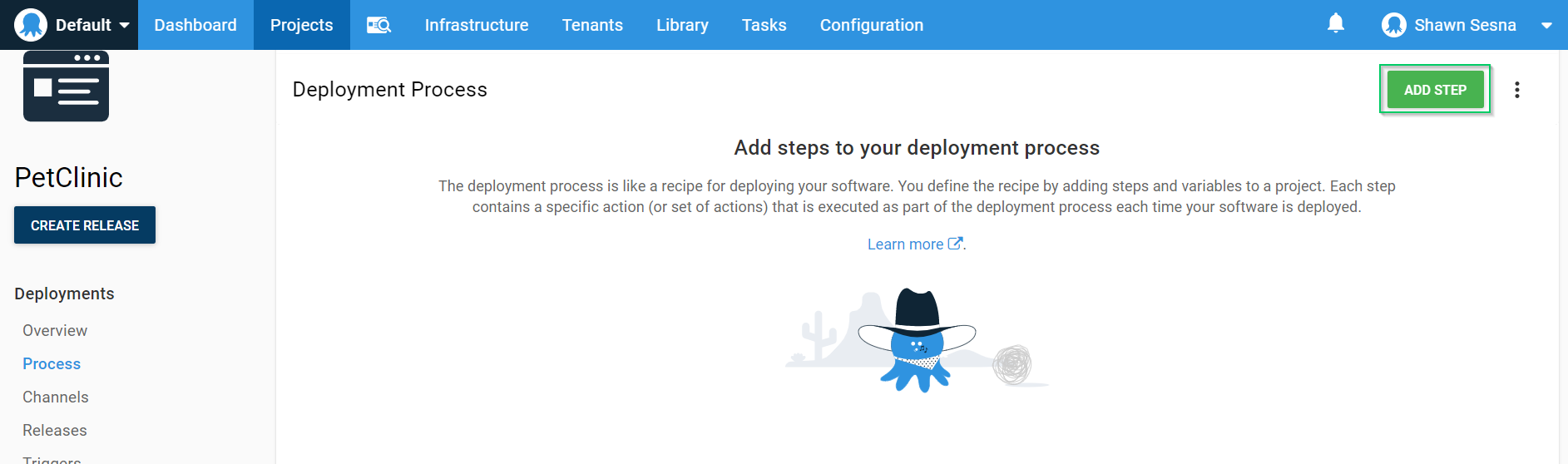Open the notifications bell
The height and width of the screenshot is (464, 1568).
pyautogui.click(x=1335, y=23)
